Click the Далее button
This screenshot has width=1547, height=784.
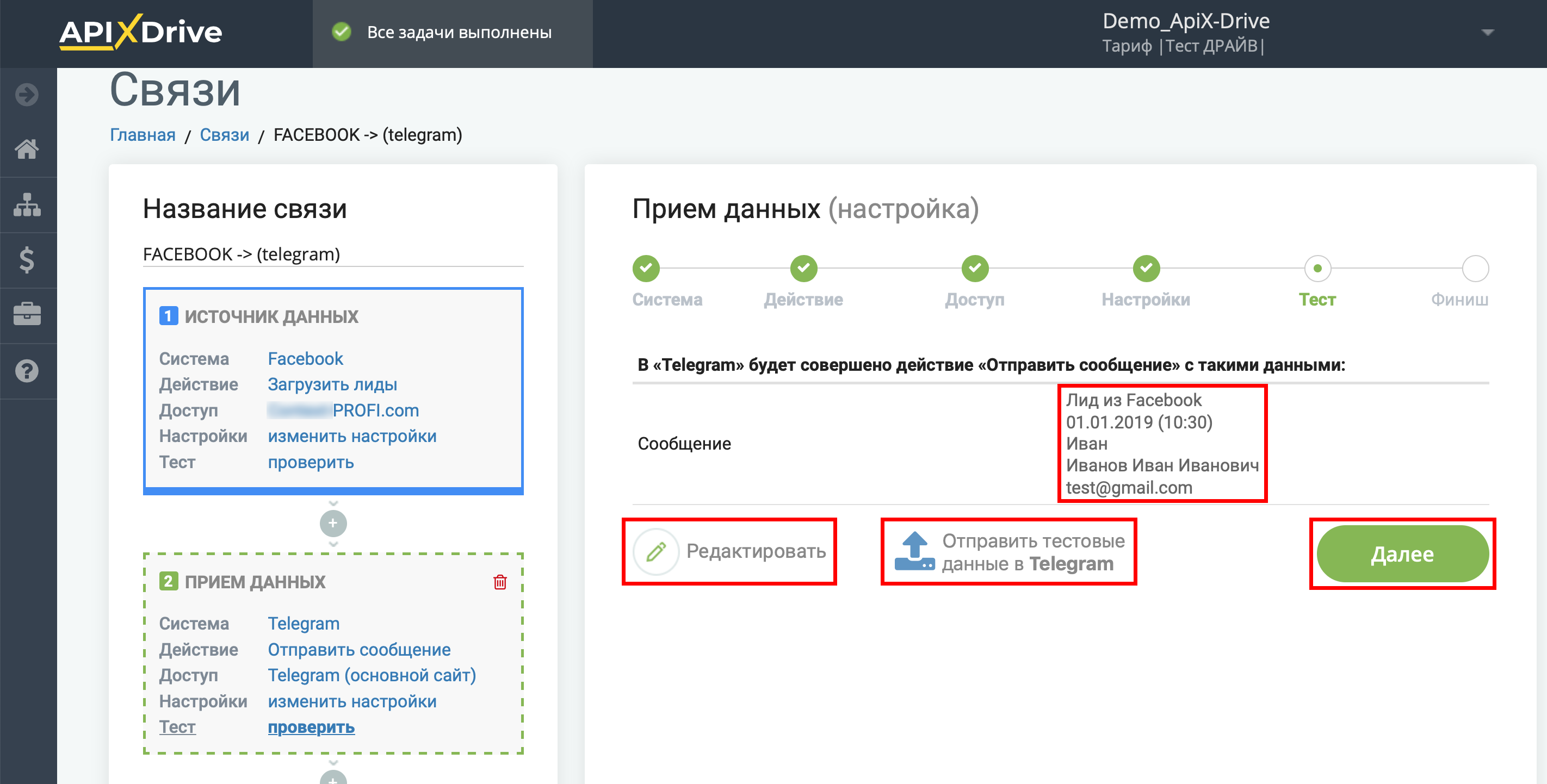pos(1402,553)
